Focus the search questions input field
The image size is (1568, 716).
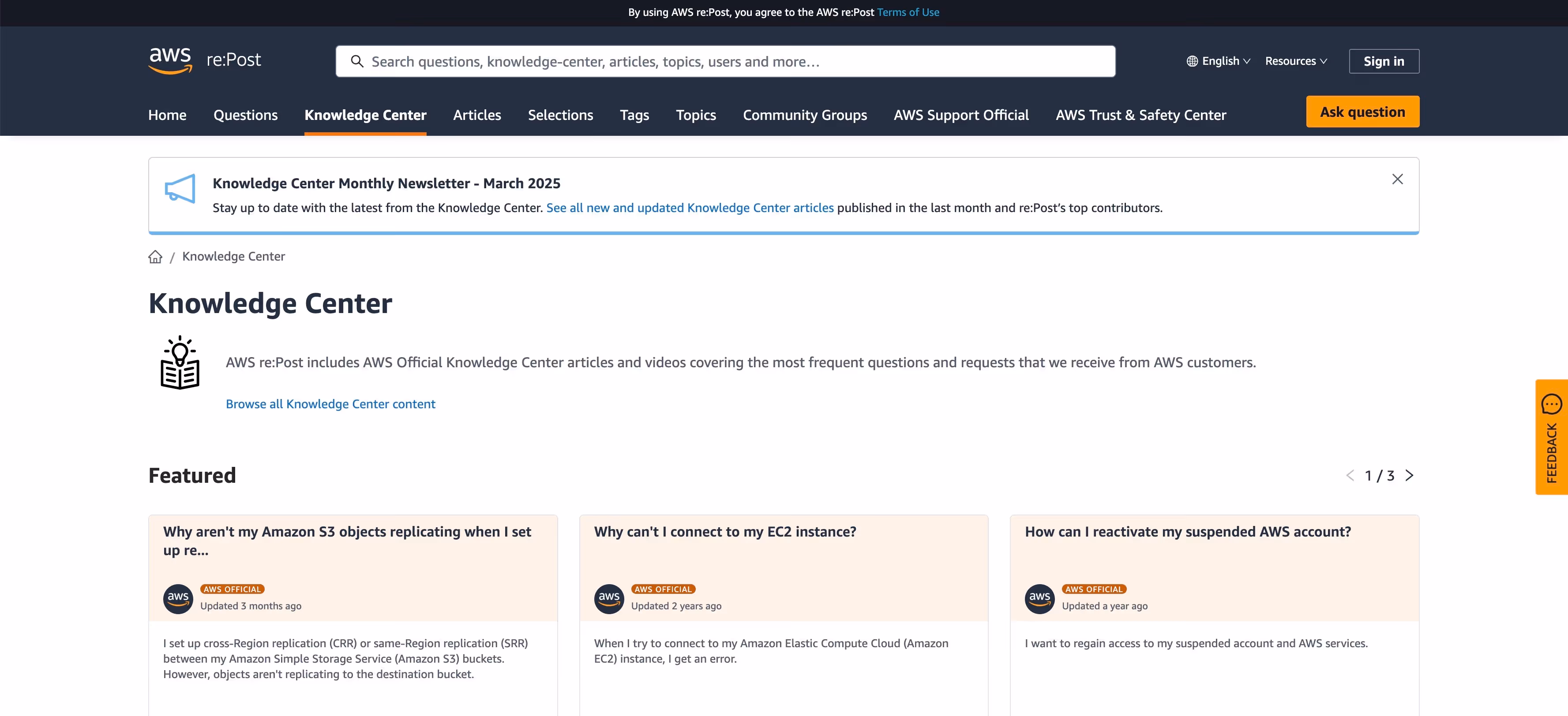(x=725, y=61)
